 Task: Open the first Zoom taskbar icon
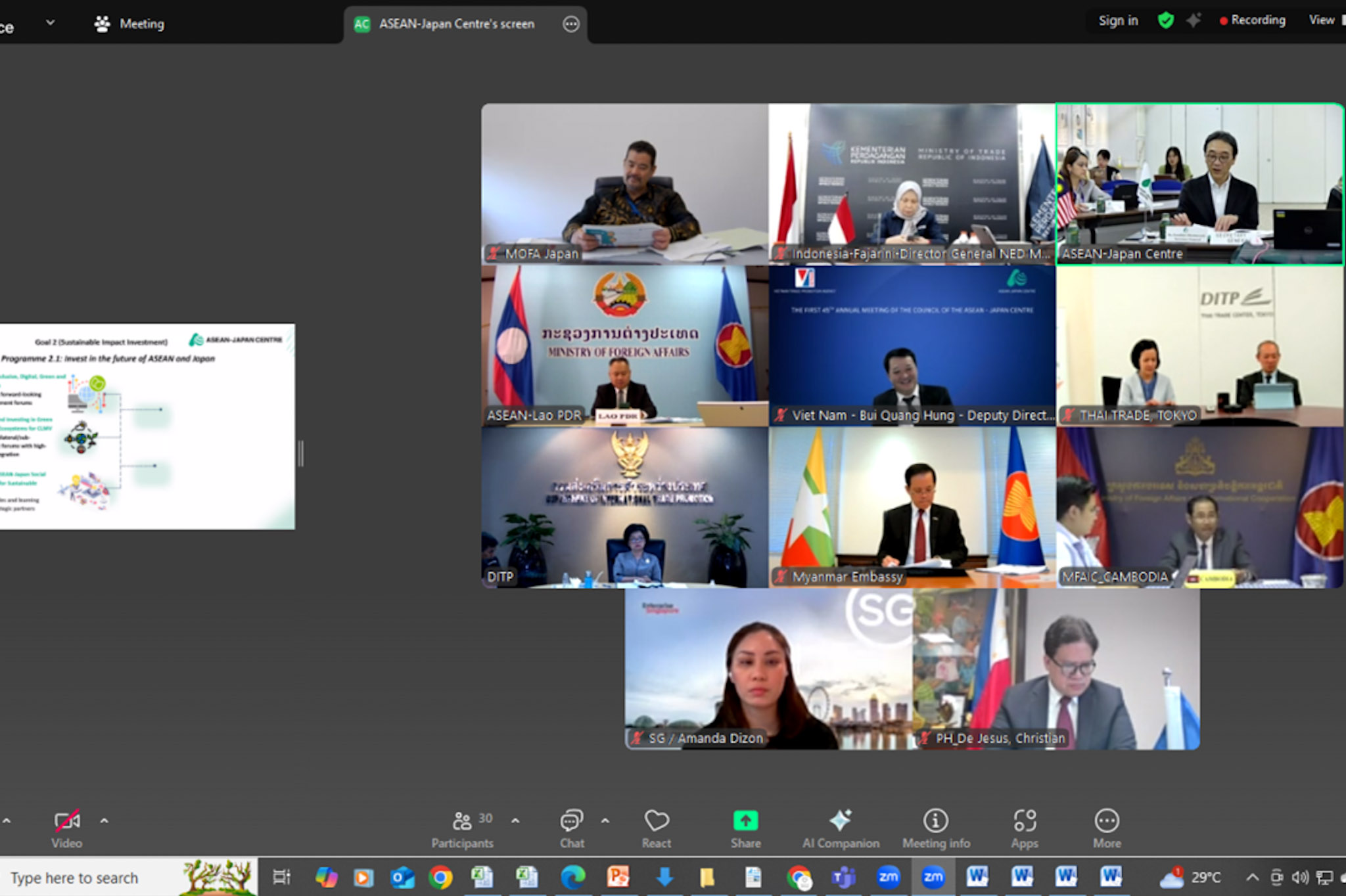click(888, 877)
